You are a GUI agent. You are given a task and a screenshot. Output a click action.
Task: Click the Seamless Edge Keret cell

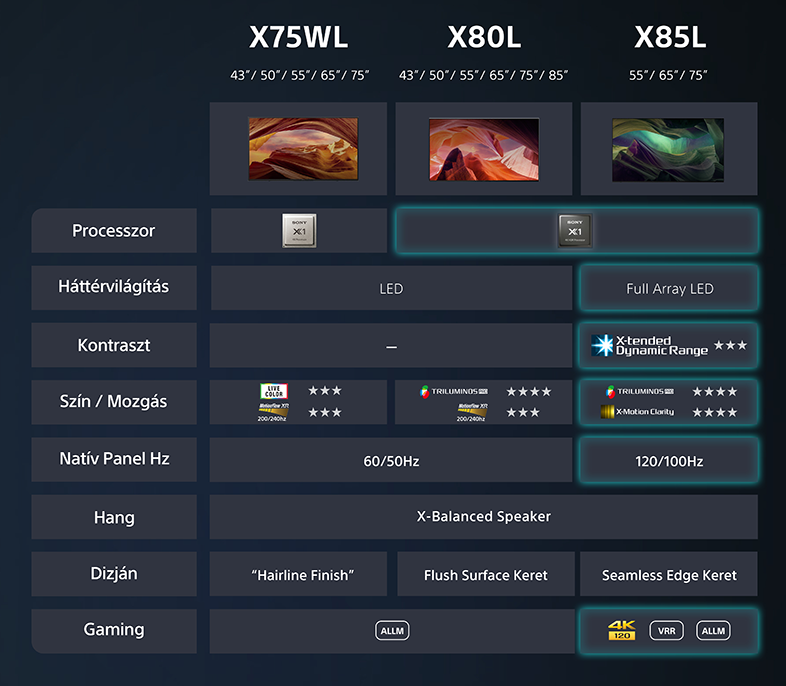[669, 574]
